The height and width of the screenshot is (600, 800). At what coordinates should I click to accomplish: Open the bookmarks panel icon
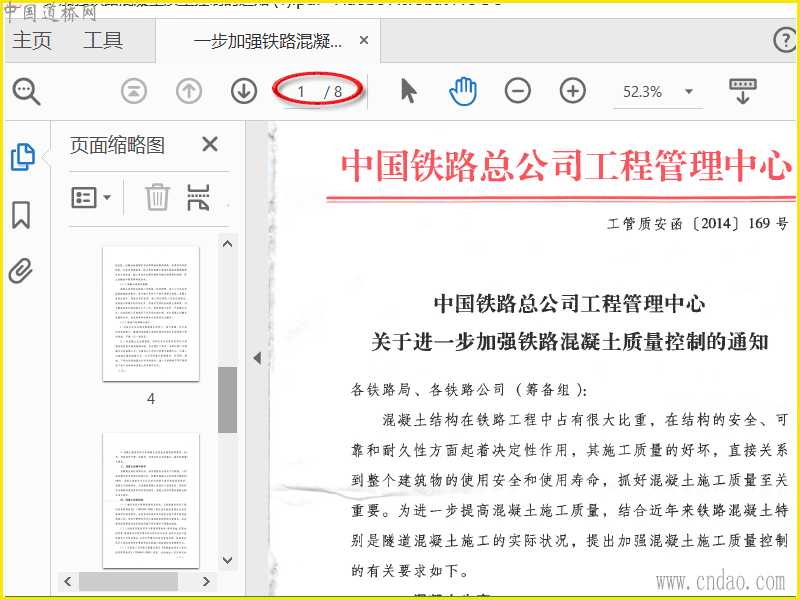[x=21, y=214]
